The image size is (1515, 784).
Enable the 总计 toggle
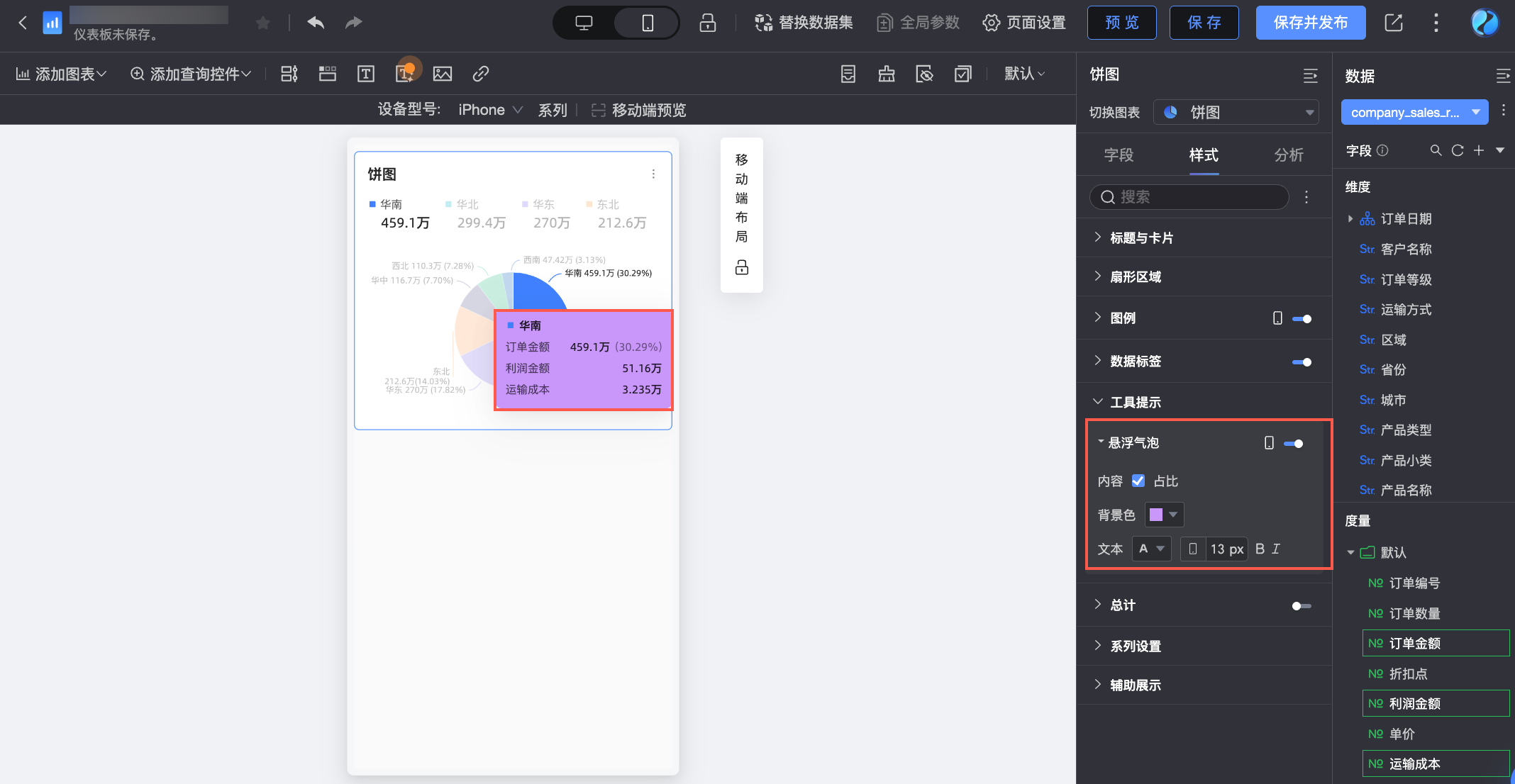[x=1301, y=606]
